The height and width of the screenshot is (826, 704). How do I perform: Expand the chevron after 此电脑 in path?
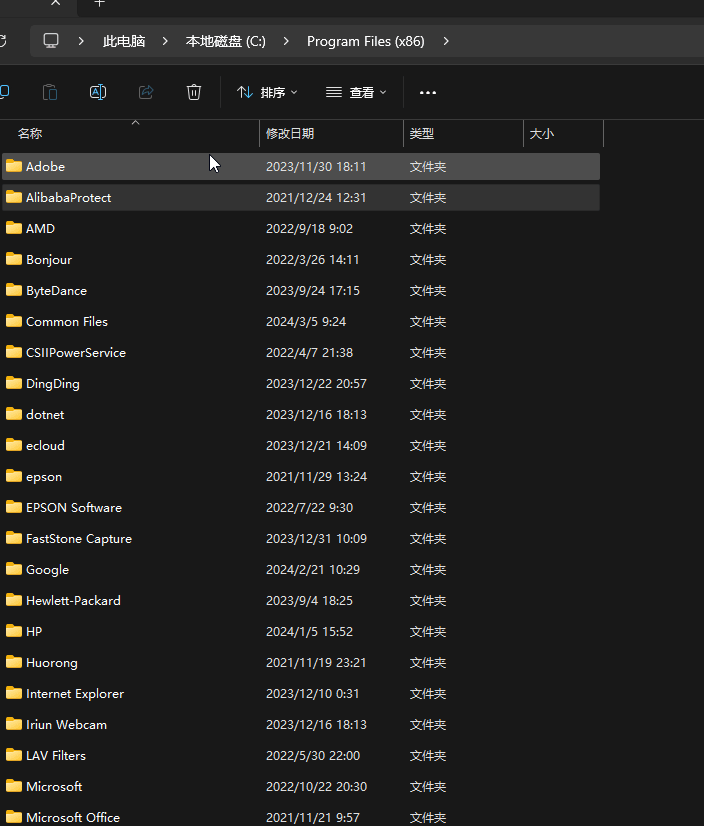[166, 41]
